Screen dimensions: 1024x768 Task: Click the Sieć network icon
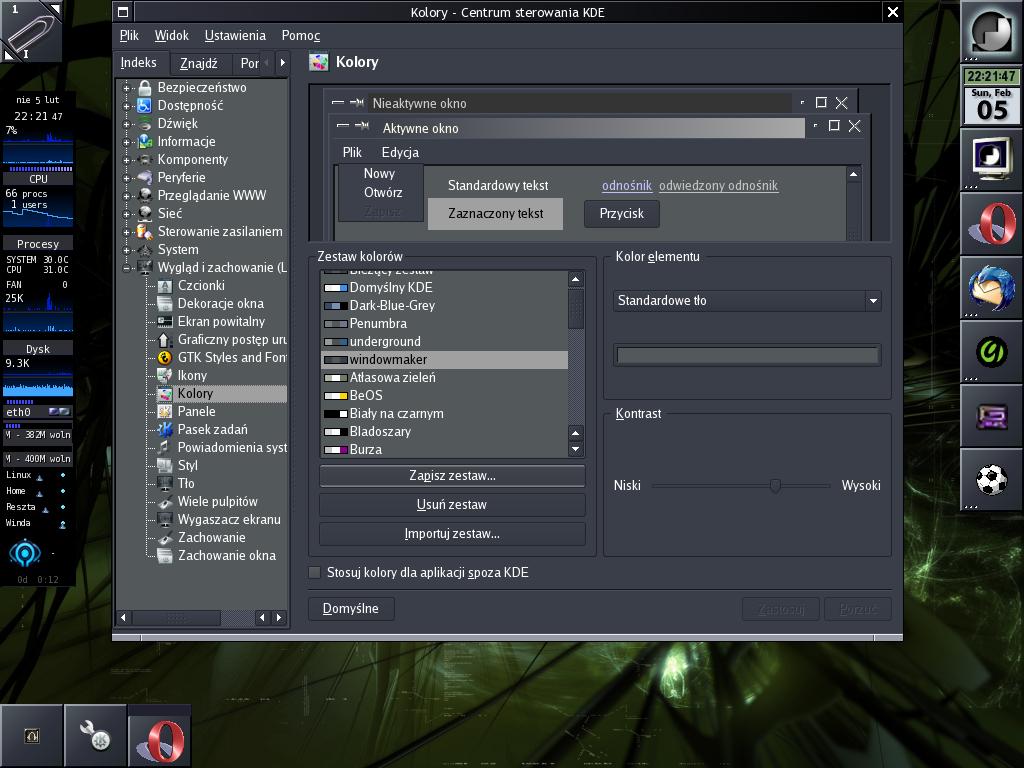(145, 213)
